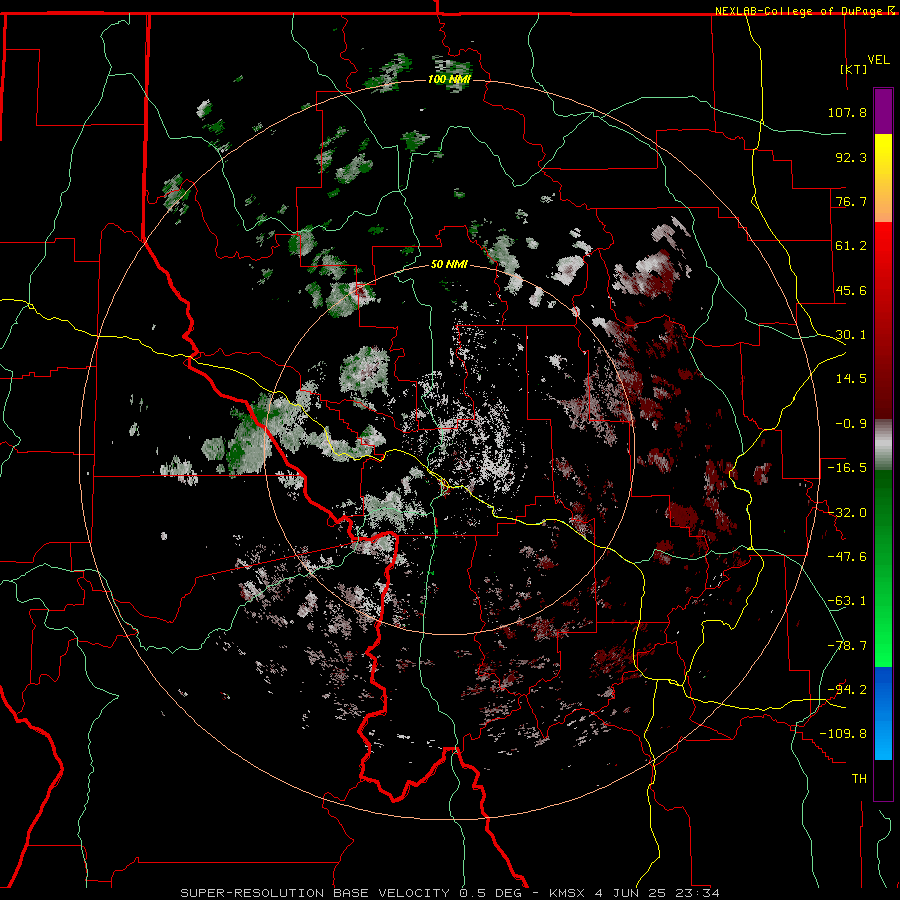Click the 107.8 velocity scale value

[x=847, y=112]
